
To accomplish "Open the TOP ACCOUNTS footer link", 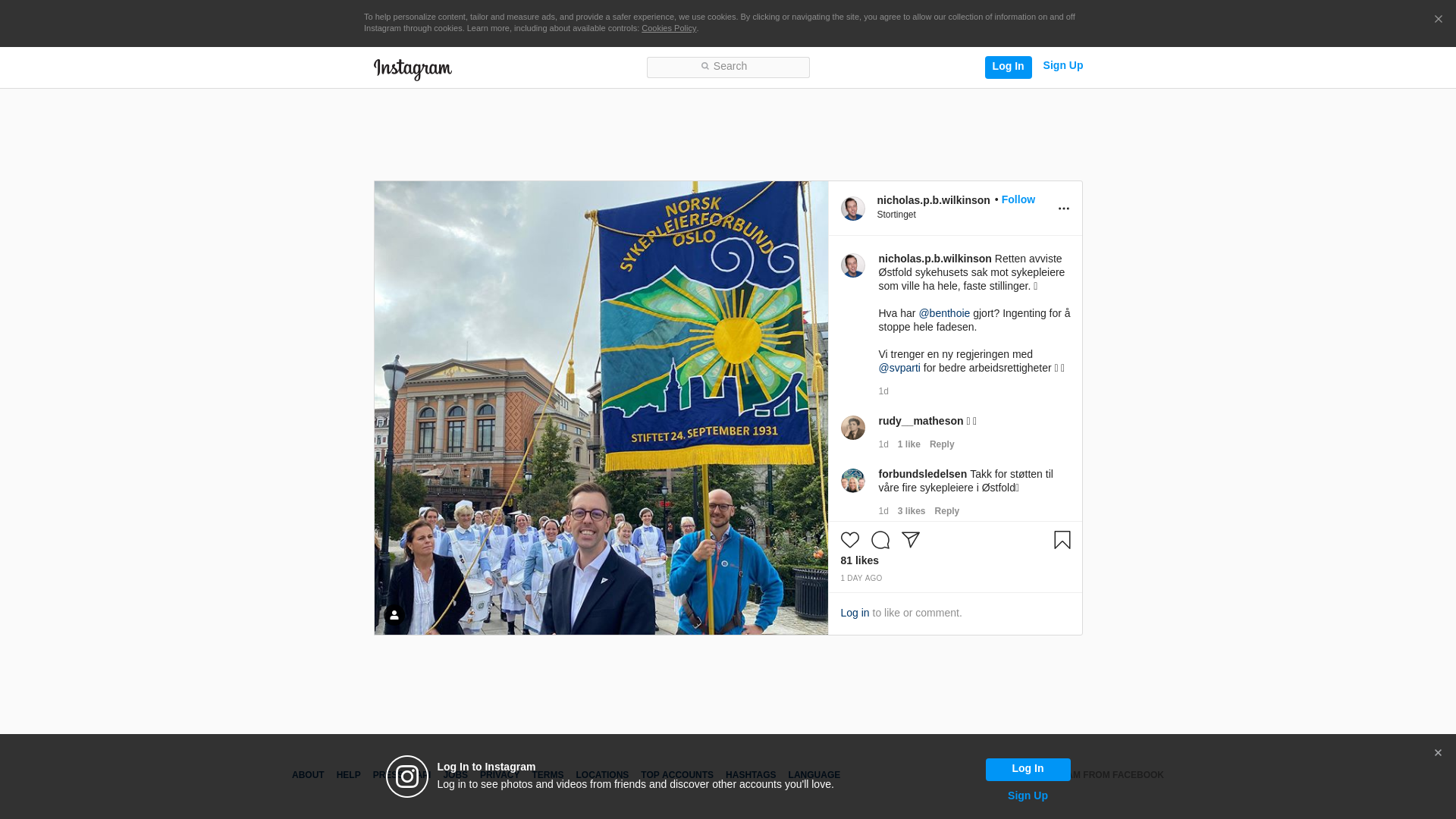I will [677, 775].
